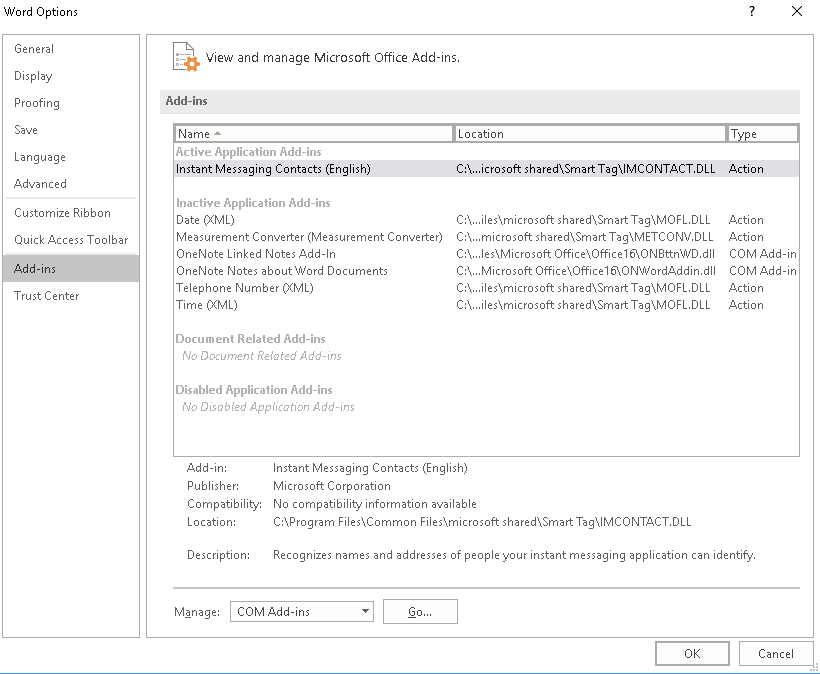Click the IMCONTACT.DLL location cell in the list
Viewport: 820px width, 674px height.
586,169
